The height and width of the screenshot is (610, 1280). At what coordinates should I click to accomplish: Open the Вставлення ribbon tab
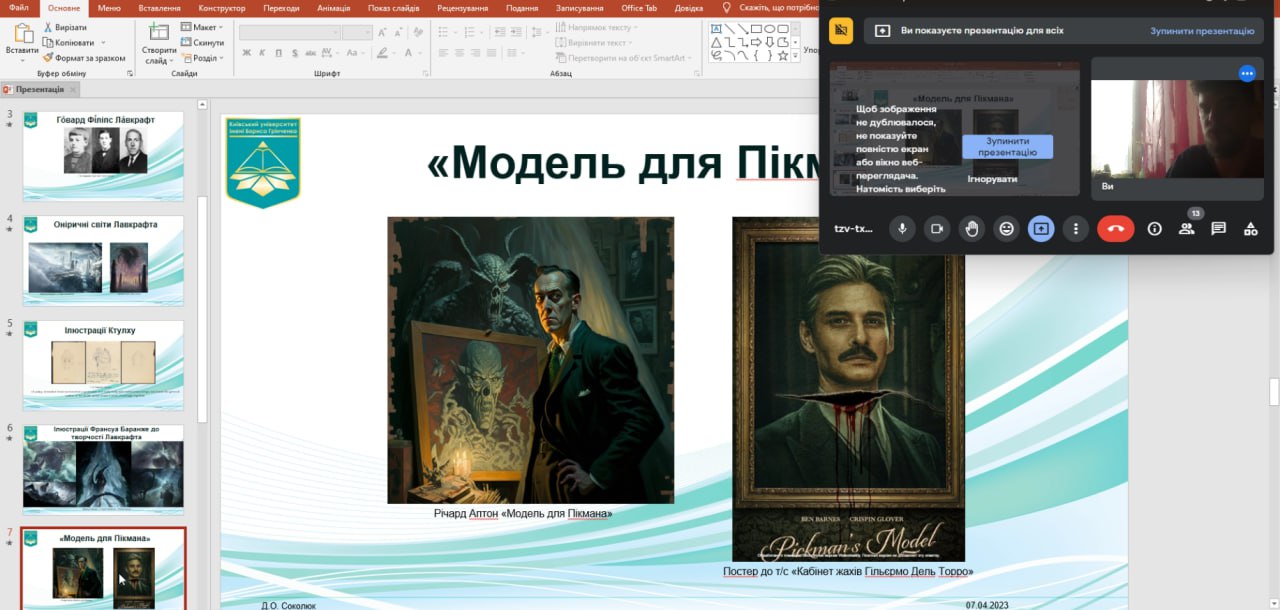click(x=160, y=8)
